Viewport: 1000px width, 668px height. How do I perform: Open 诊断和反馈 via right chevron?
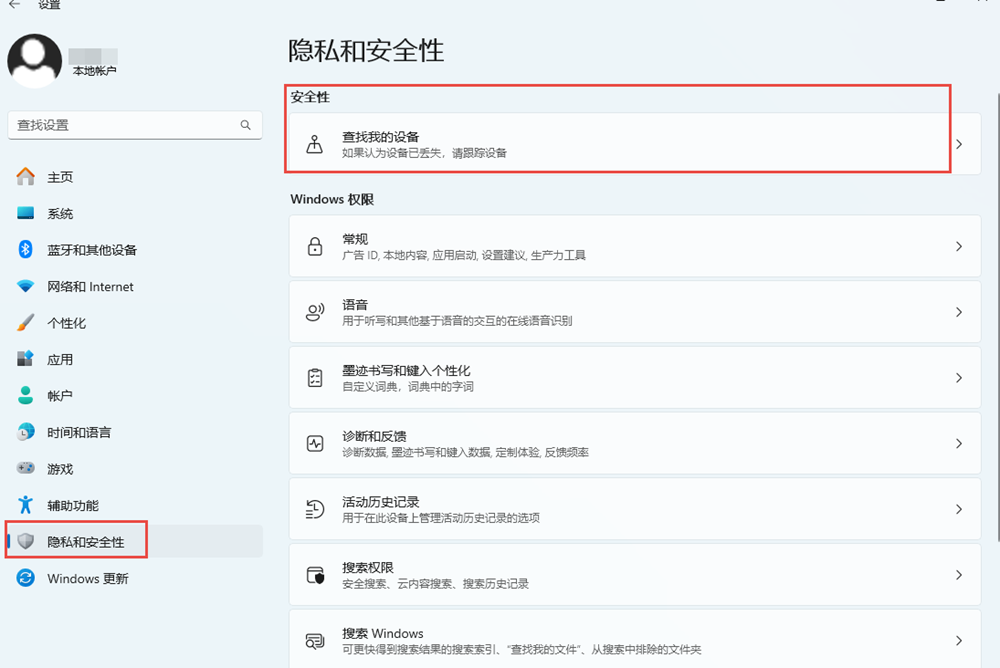[959, 443]
